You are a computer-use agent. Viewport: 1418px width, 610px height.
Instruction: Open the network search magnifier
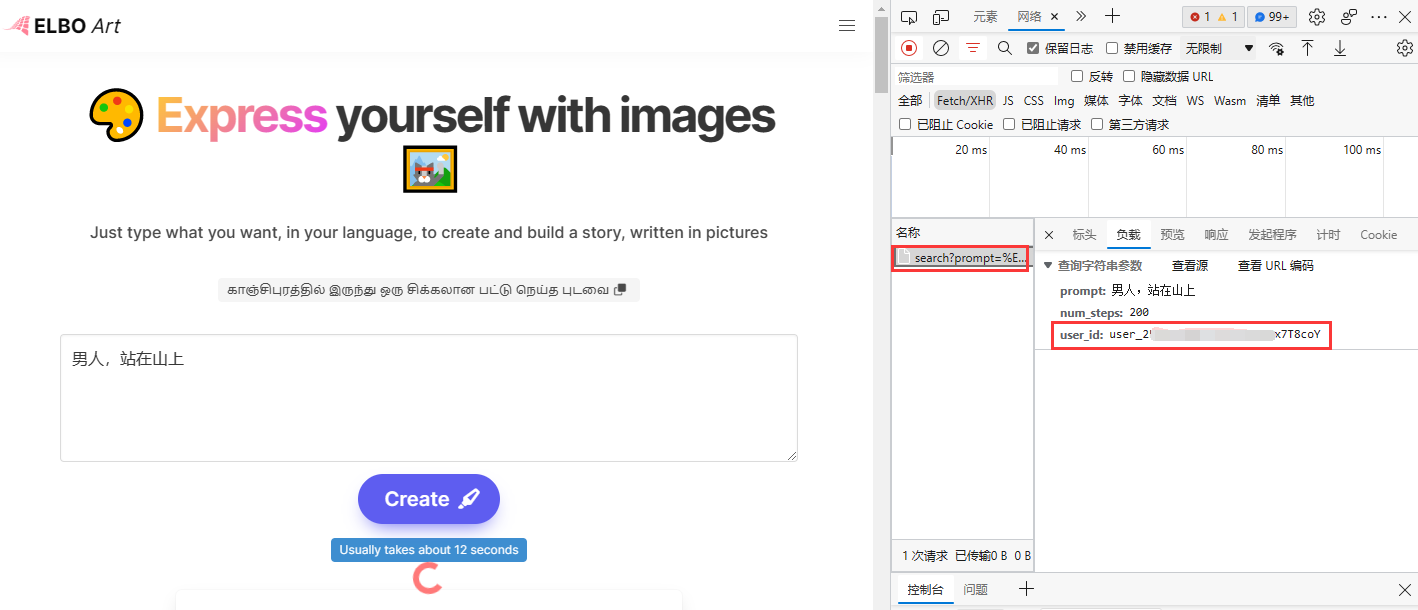pos(1004,48)
